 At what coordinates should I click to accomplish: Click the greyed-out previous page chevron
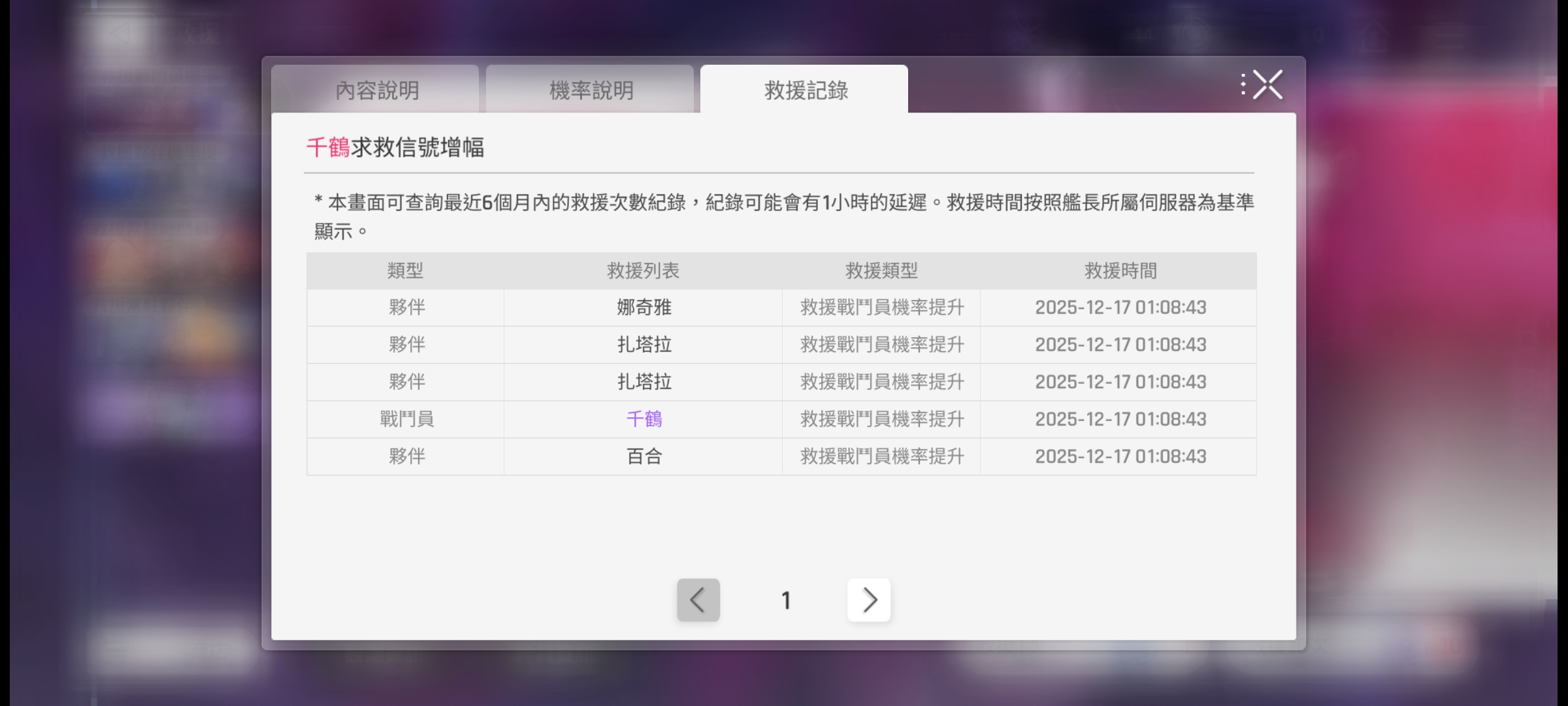[698, 599]
